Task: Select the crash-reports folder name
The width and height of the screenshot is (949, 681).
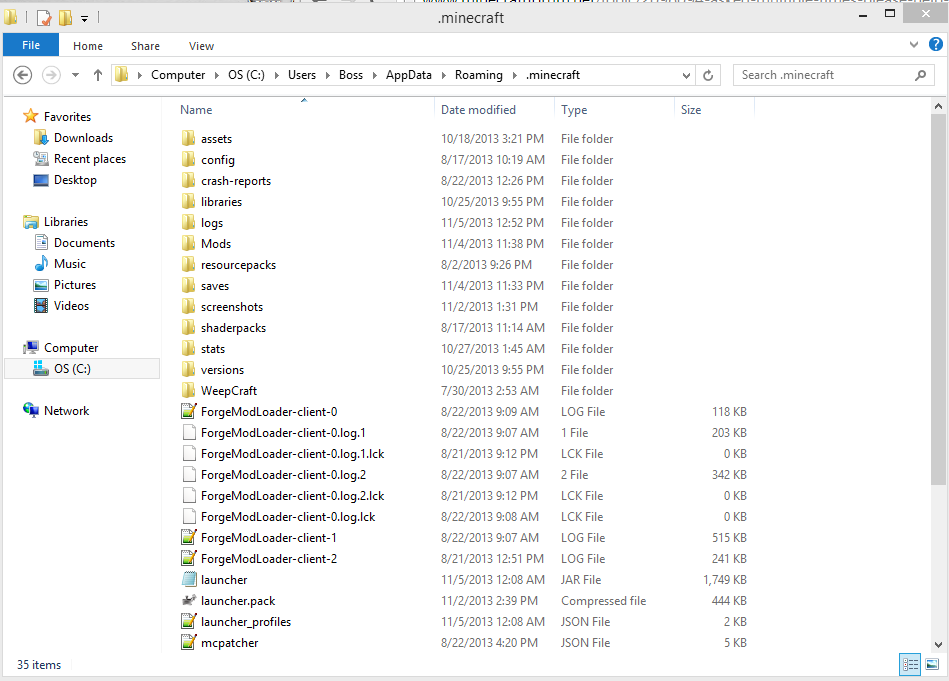Action: tap(236, 181)
